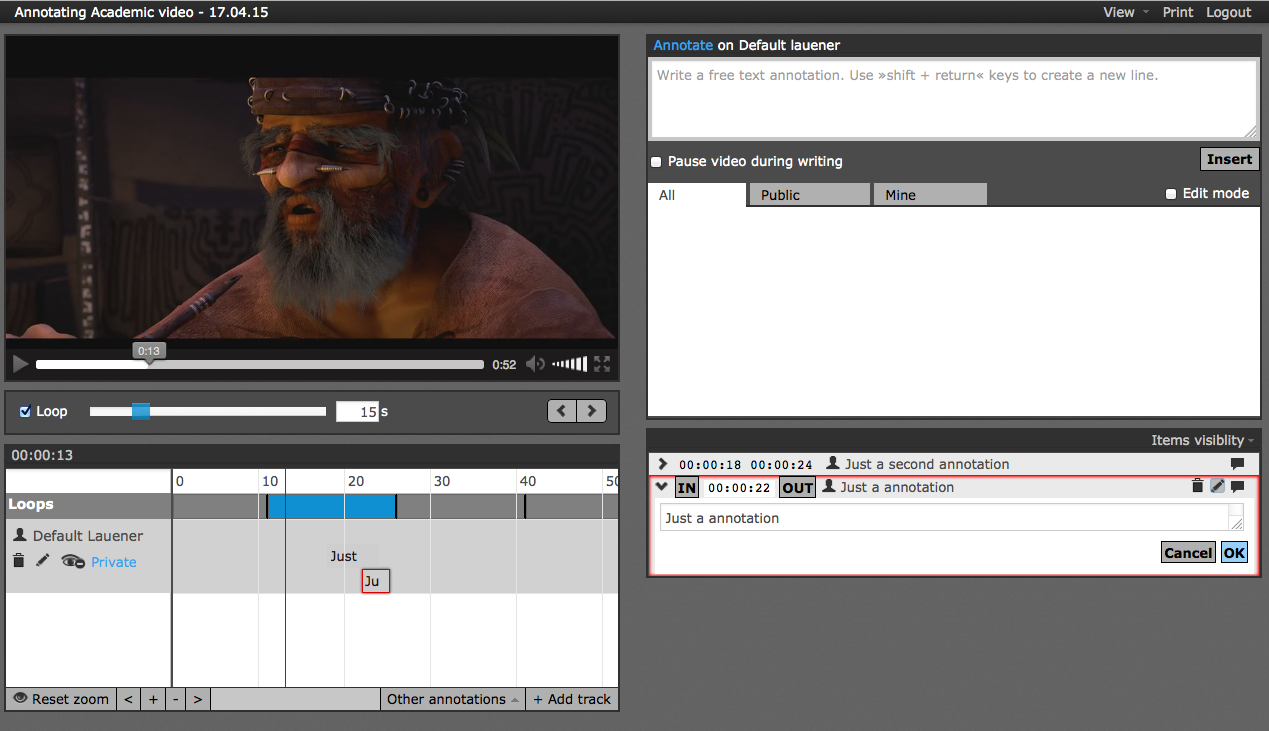The height and width of the screenshot is (731, 1269).
Task: Switch to the Public annotations tab
Action: [x=809, y=195]
